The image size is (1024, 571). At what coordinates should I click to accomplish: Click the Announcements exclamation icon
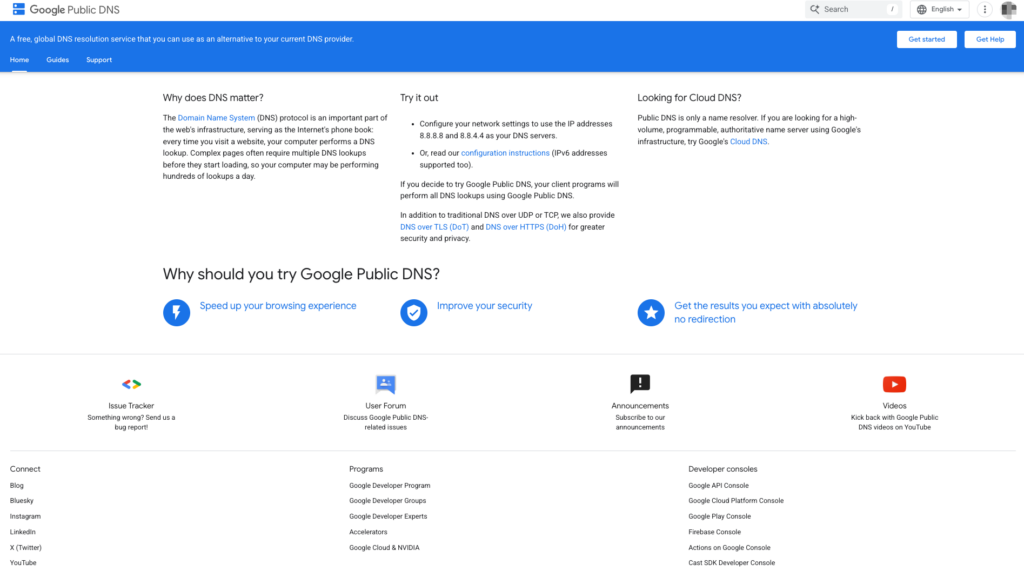point(640,383)
